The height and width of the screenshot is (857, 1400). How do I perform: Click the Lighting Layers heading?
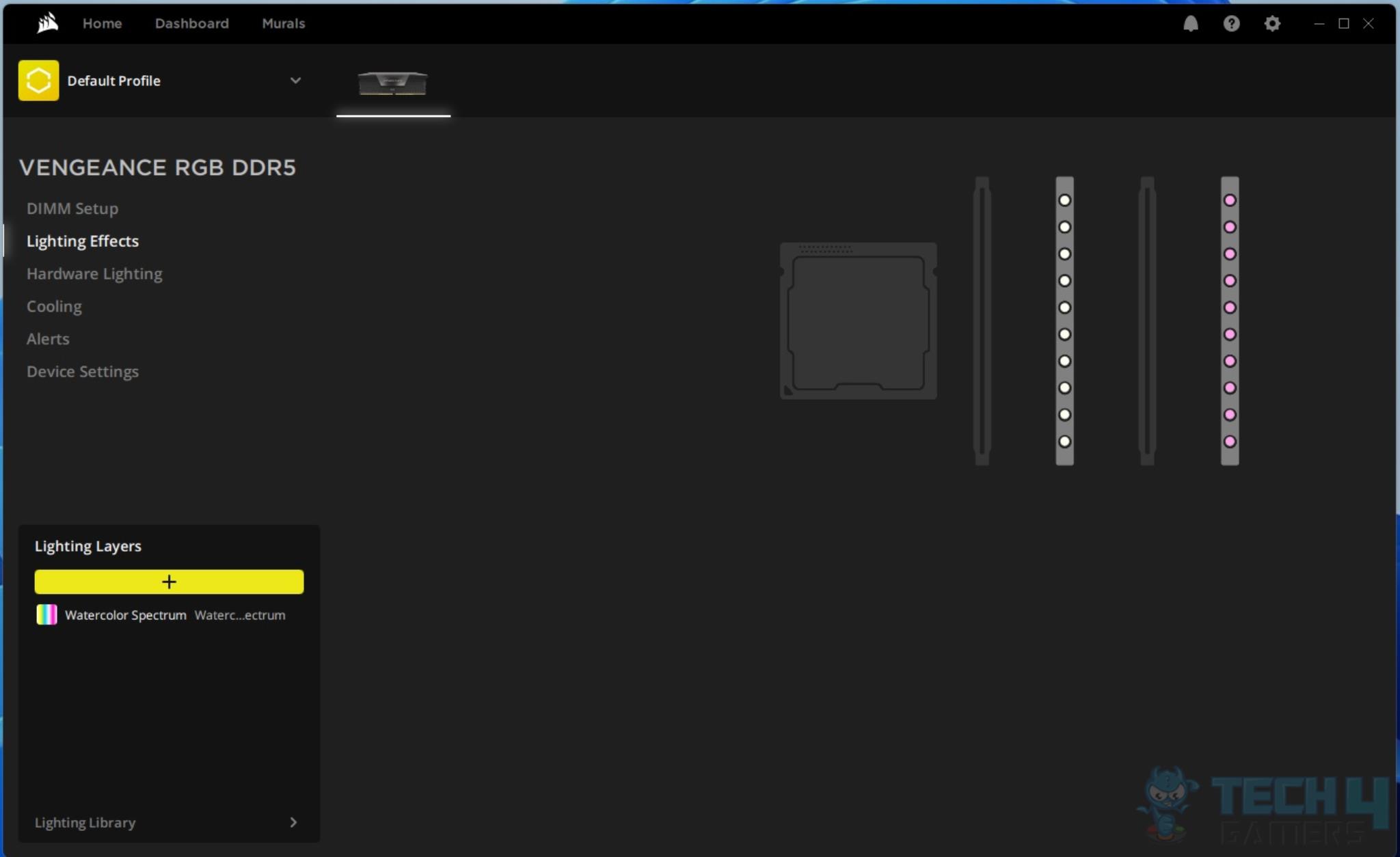88,546
